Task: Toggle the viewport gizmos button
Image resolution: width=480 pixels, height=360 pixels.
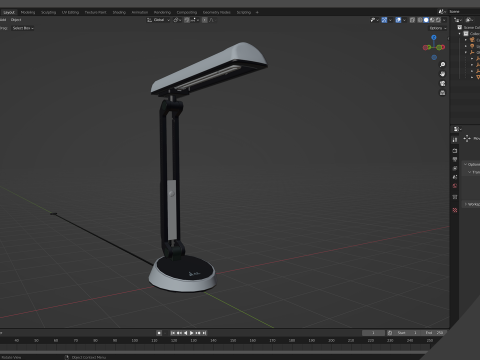Action: pyautogui.click(x=384, y=20)
